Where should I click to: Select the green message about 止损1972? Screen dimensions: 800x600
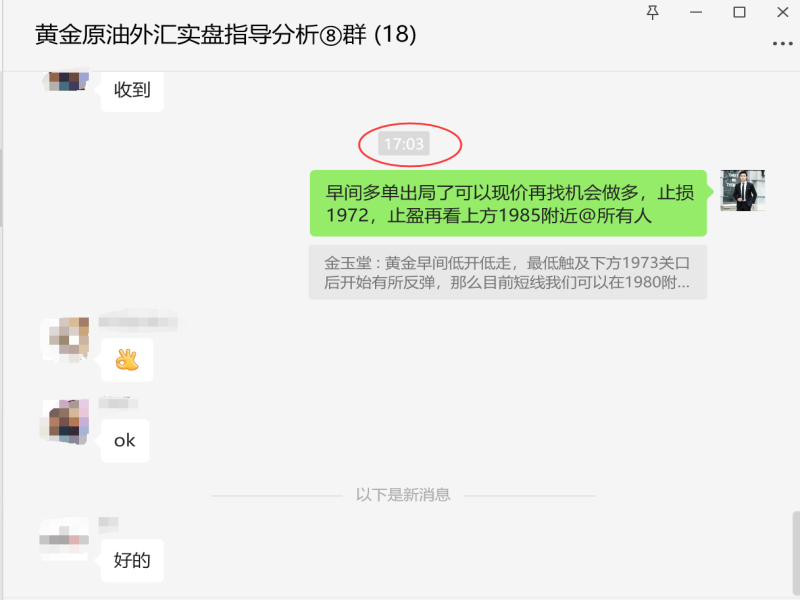pos(508,204)
